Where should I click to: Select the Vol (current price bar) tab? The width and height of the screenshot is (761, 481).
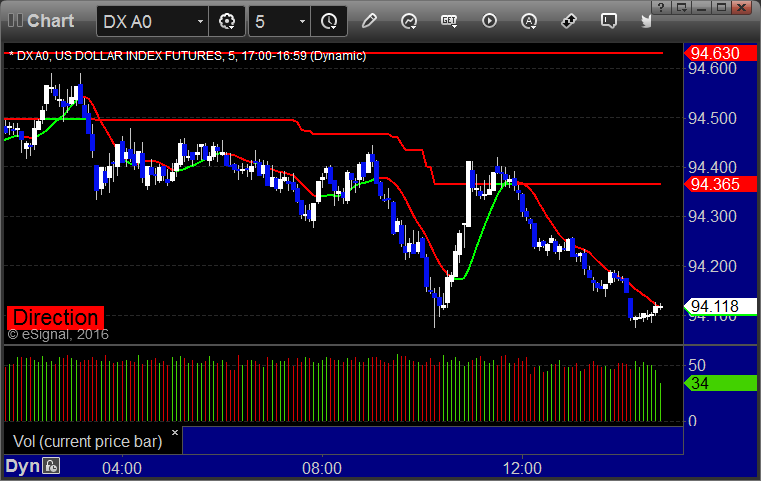coord(87,441)
